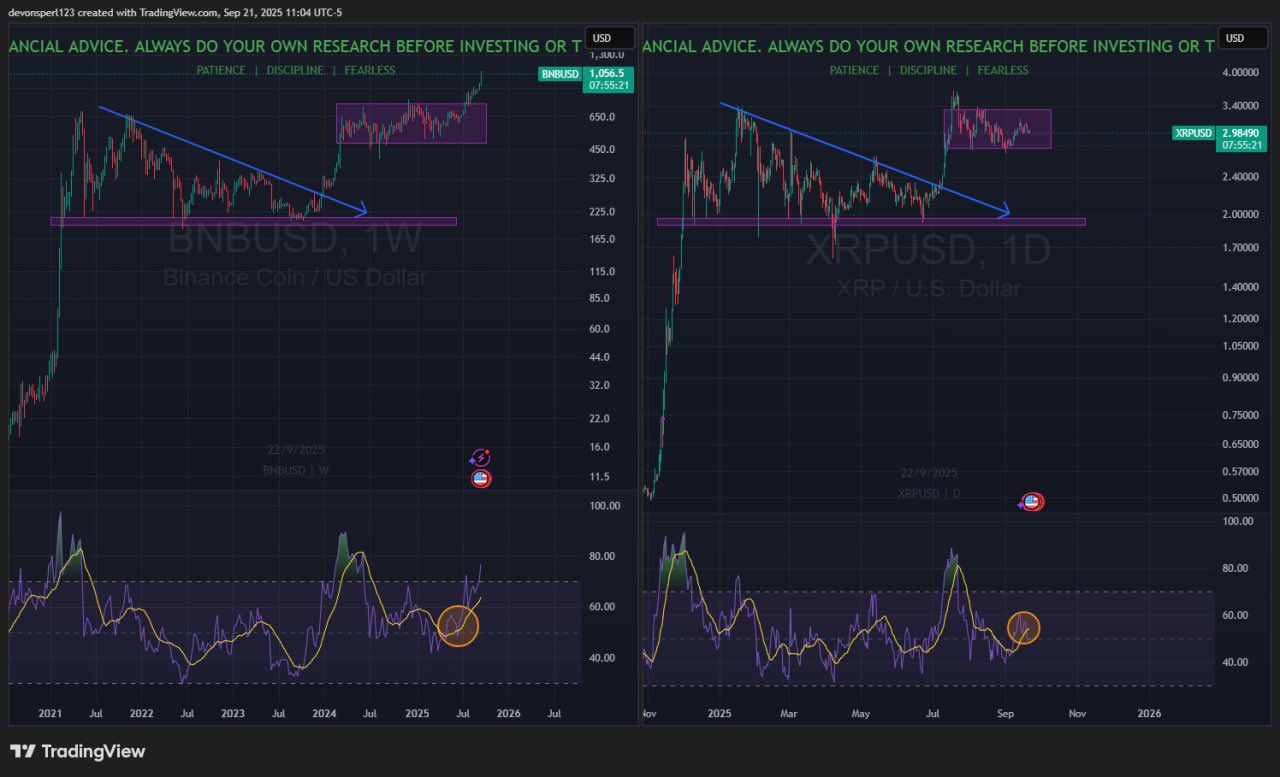Click the XRPUSD symbol price flag on the scale
Viewport: 1280px width, 777px height.
1192,132
